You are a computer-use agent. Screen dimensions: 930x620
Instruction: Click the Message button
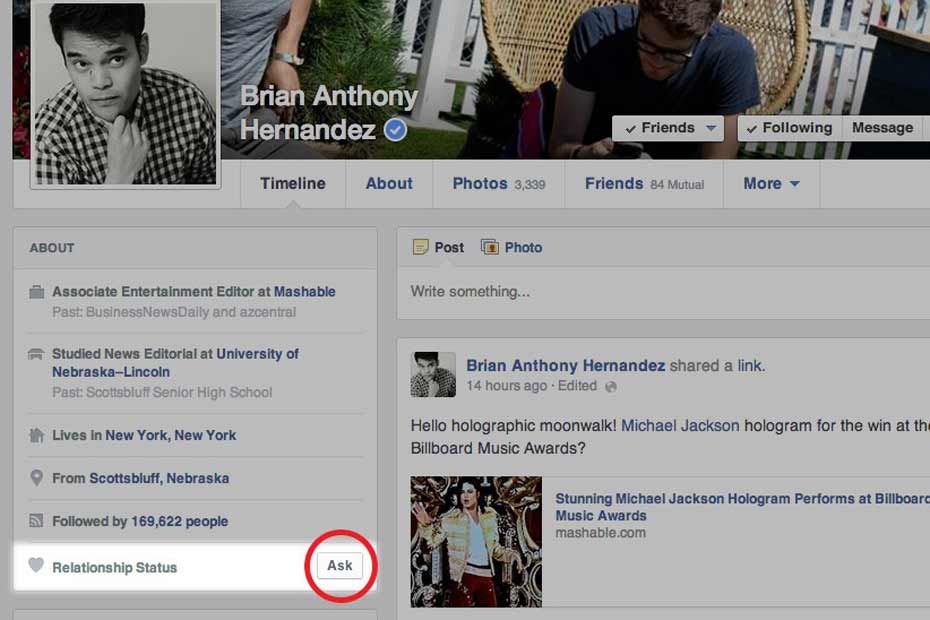[882, 128]
